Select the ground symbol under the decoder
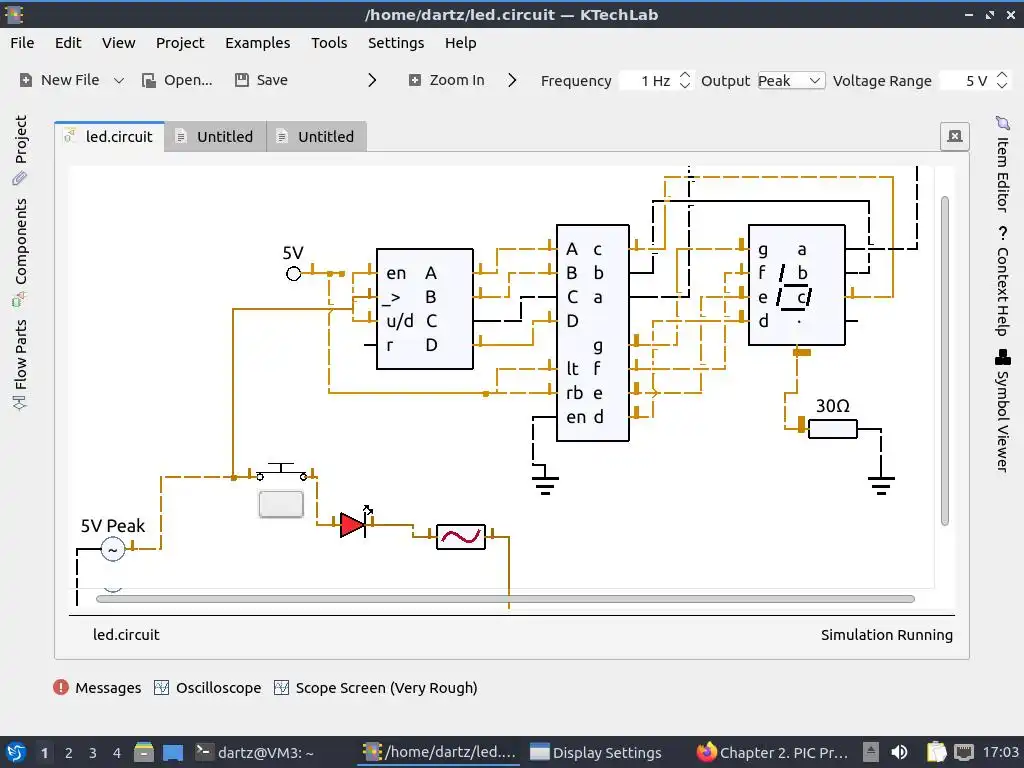This screenshot has width=1024, height=768. pyautogui.click(x=545, y=483)
